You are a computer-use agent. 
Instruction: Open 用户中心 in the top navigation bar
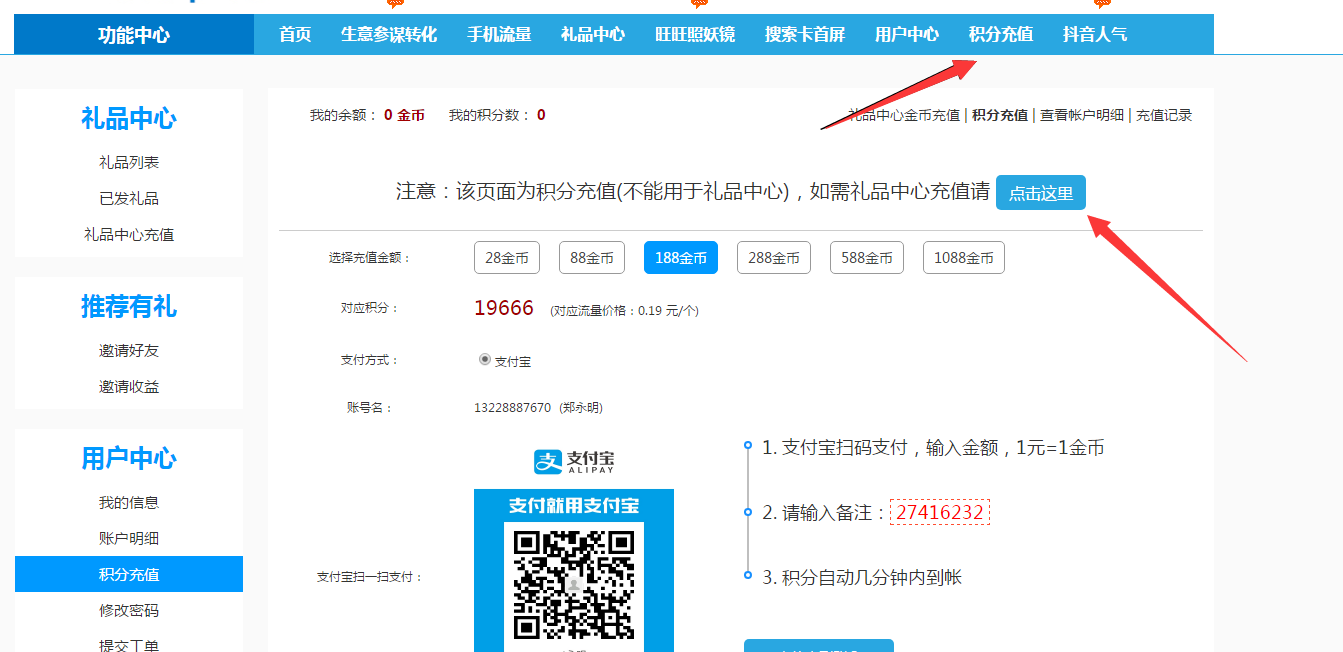point(907,34)
